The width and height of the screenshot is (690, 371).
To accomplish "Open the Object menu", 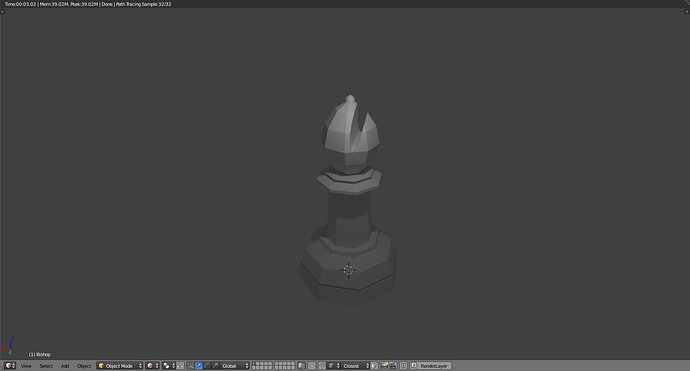I will 84,366.
